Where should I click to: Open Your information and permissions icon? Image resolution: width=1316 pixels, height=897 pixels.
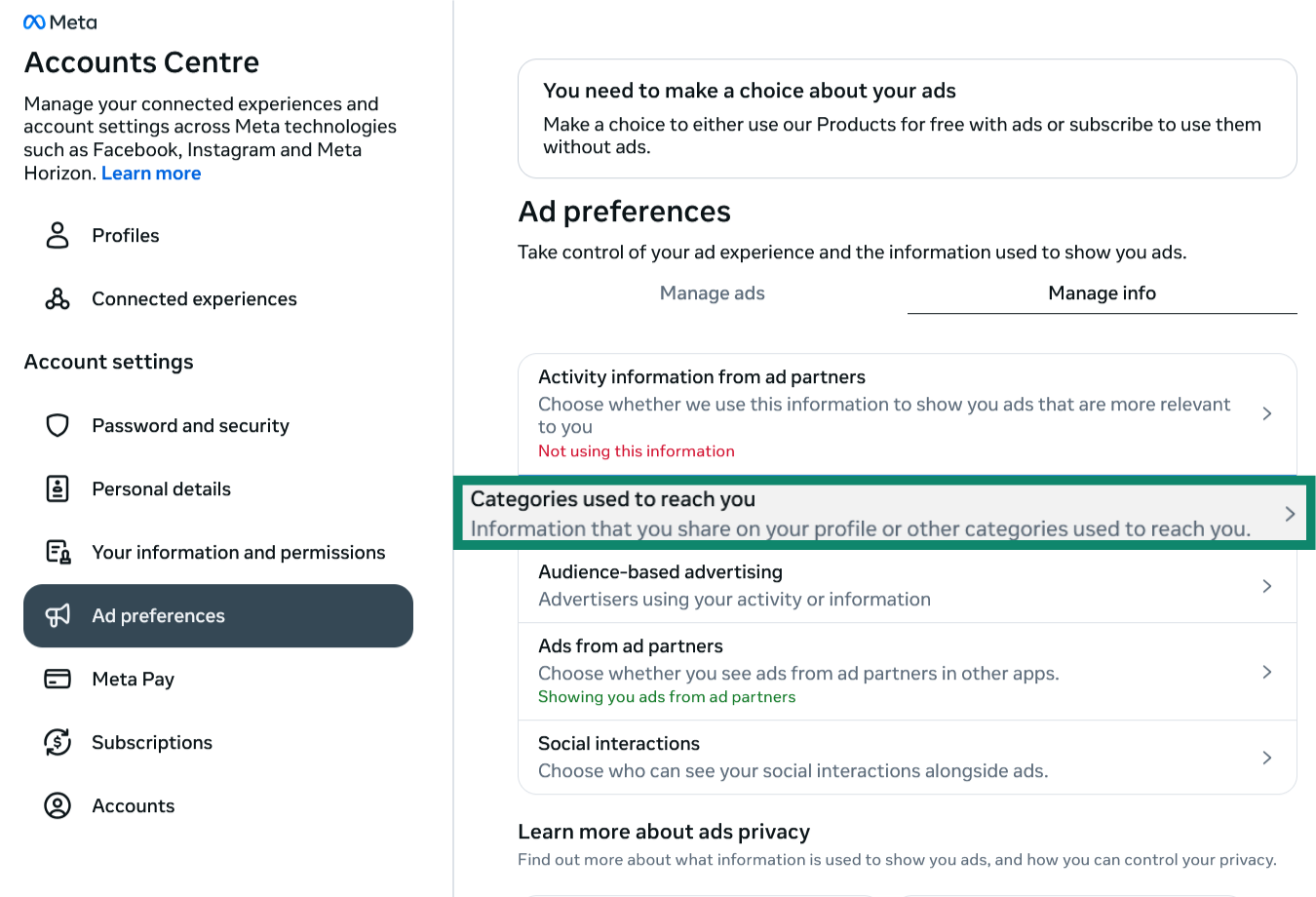(x=58, y=552)
